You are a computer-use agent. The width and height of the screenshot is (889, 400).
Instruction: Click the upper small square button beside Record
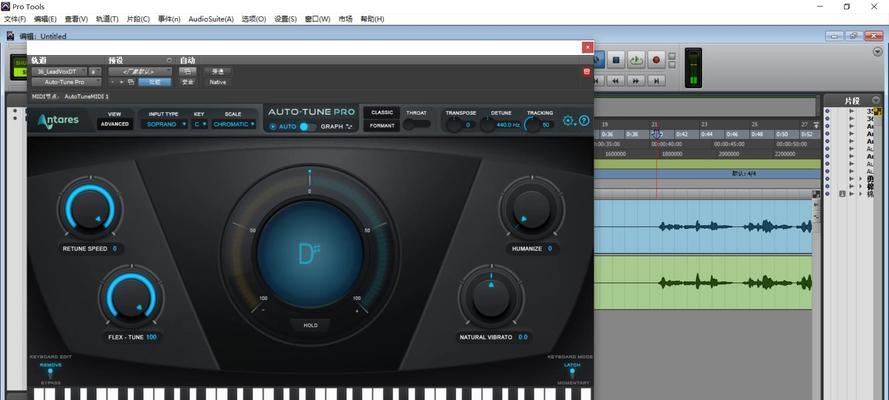(x=672, y=56)
